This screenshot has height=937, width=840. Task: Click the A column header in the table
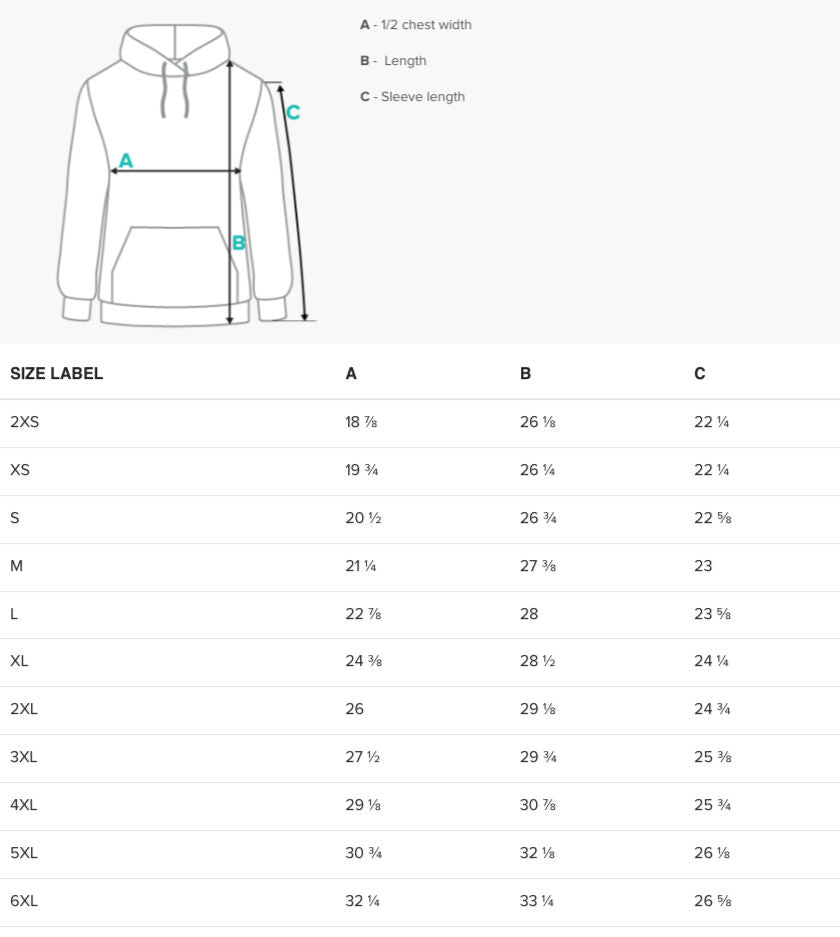[x=351, y=374]
